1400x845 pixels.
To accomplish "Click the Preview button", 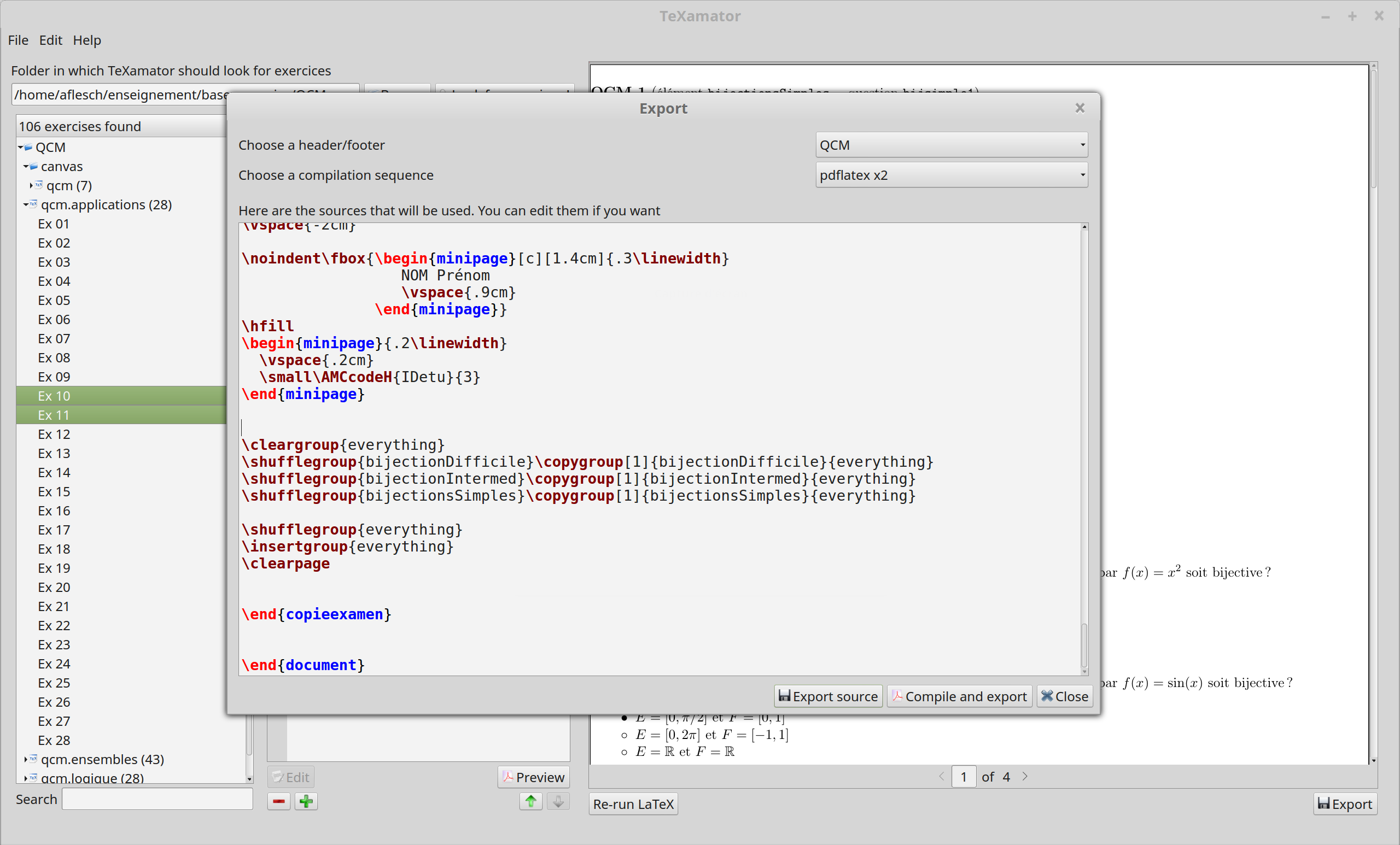I will 534,777.
